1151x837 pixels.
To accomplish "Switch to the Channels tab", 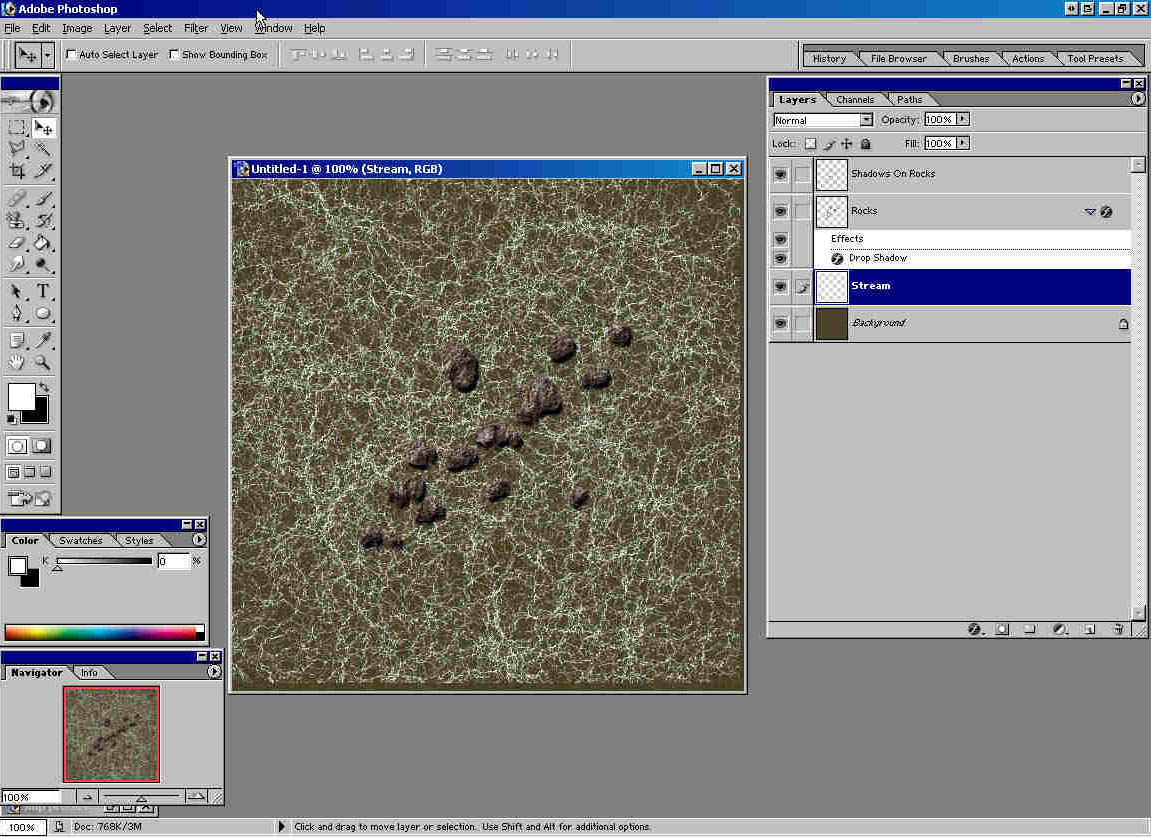I will pyautogui.click(x=855, y=100).
